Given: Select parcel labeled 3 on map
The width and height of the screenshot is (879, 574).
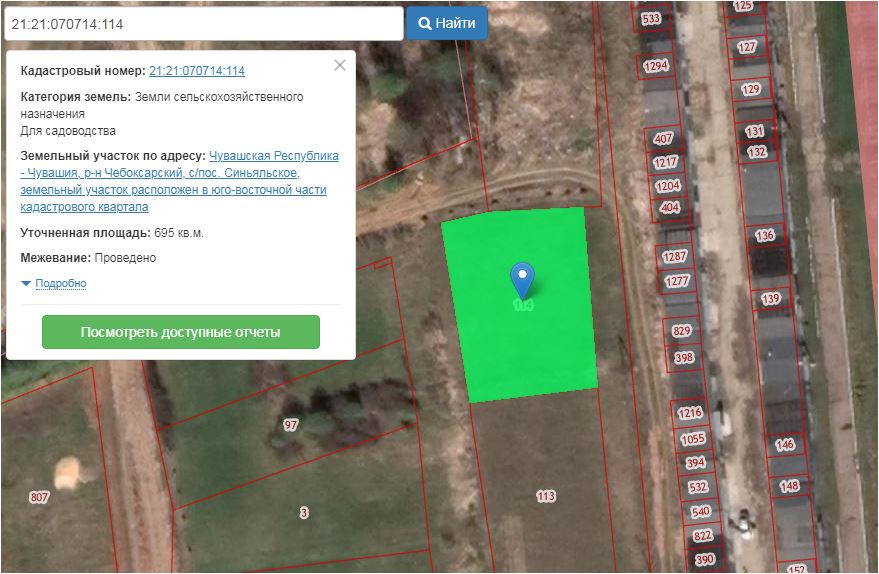Looking at the screenshot, I should pos(304,512).
